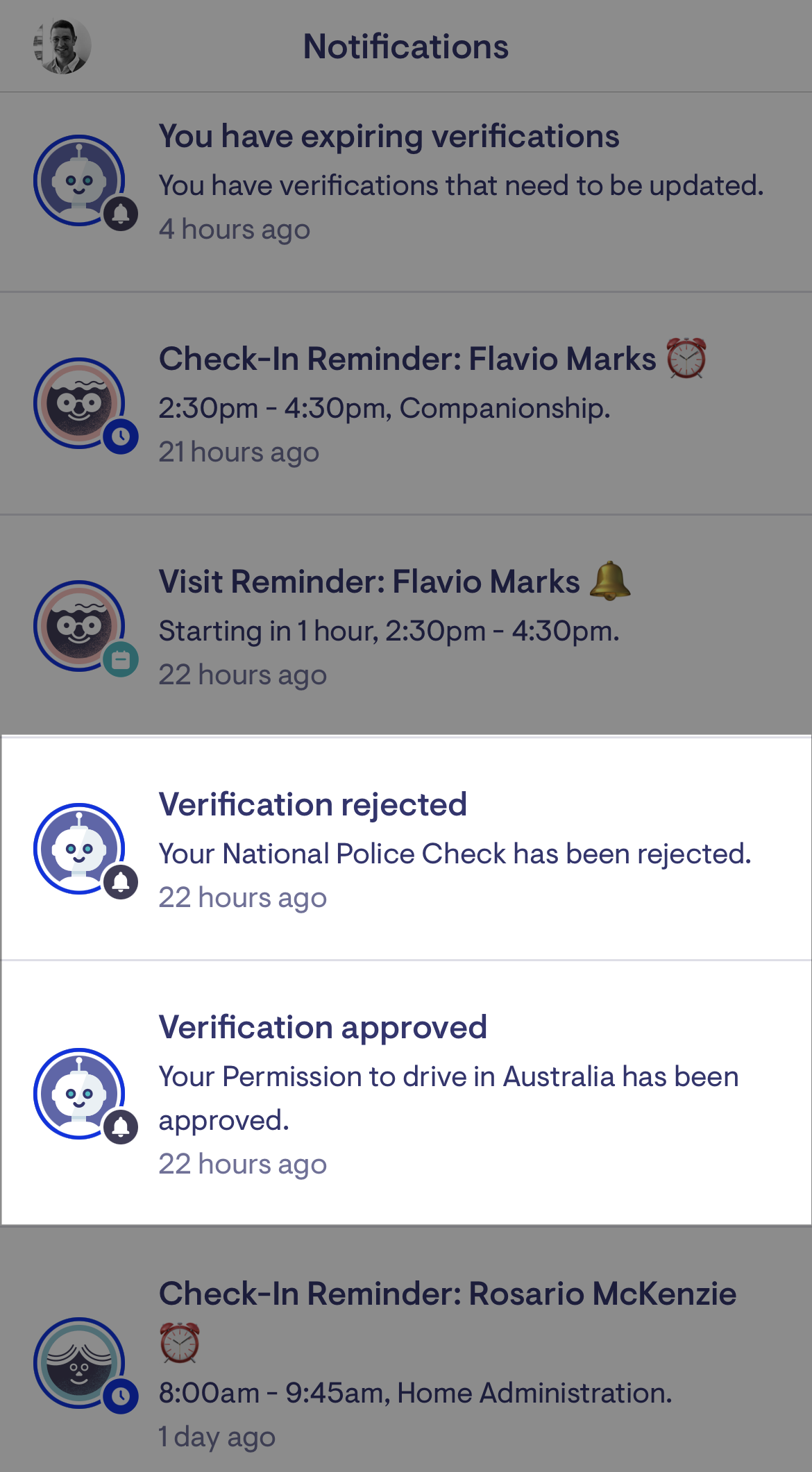Open the profile photo in header
This screenshot has height=1472, width=812.
(x=62, y=46)
